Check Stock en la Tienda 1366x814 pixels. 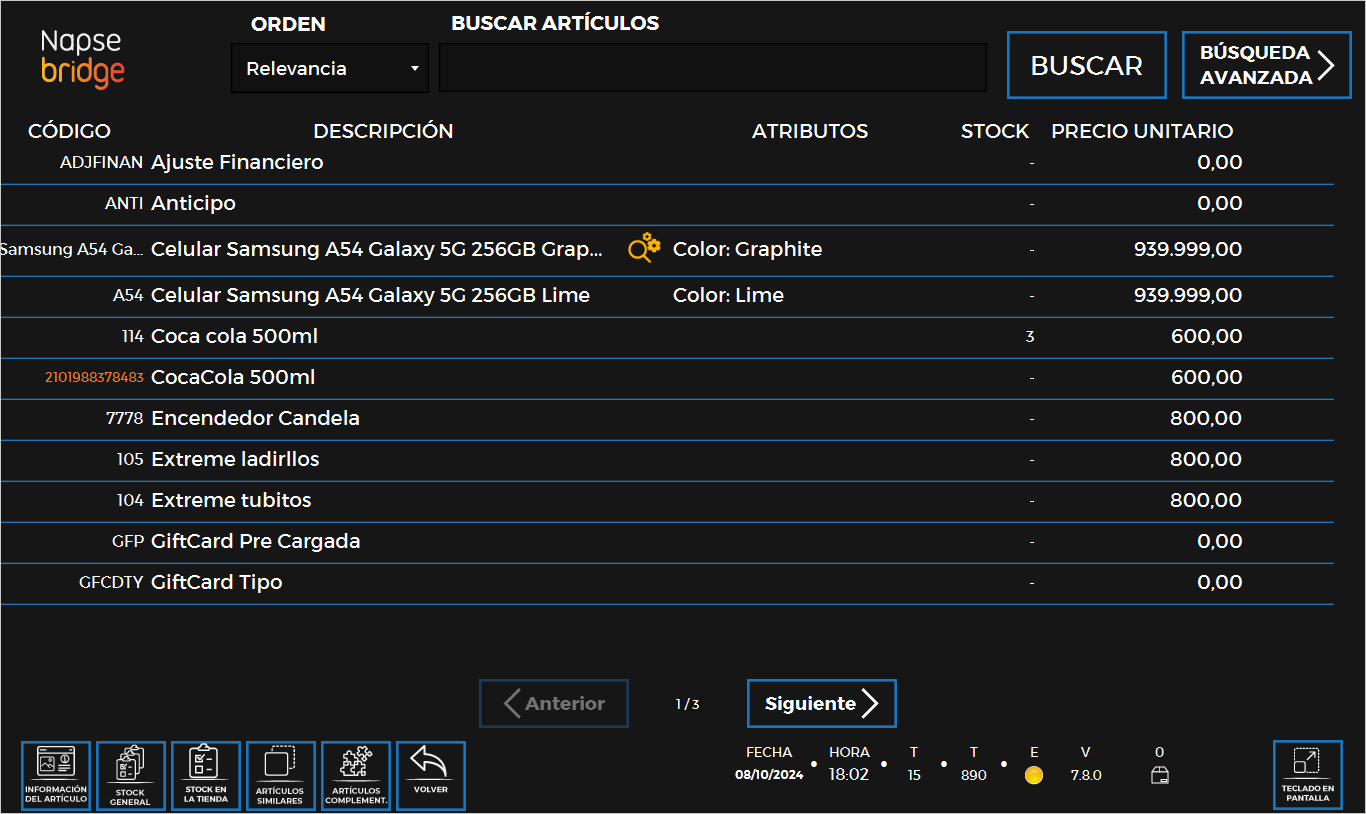pos(206,776)
